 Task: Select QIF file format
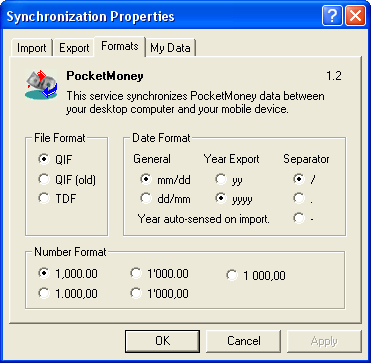point(55,160)
